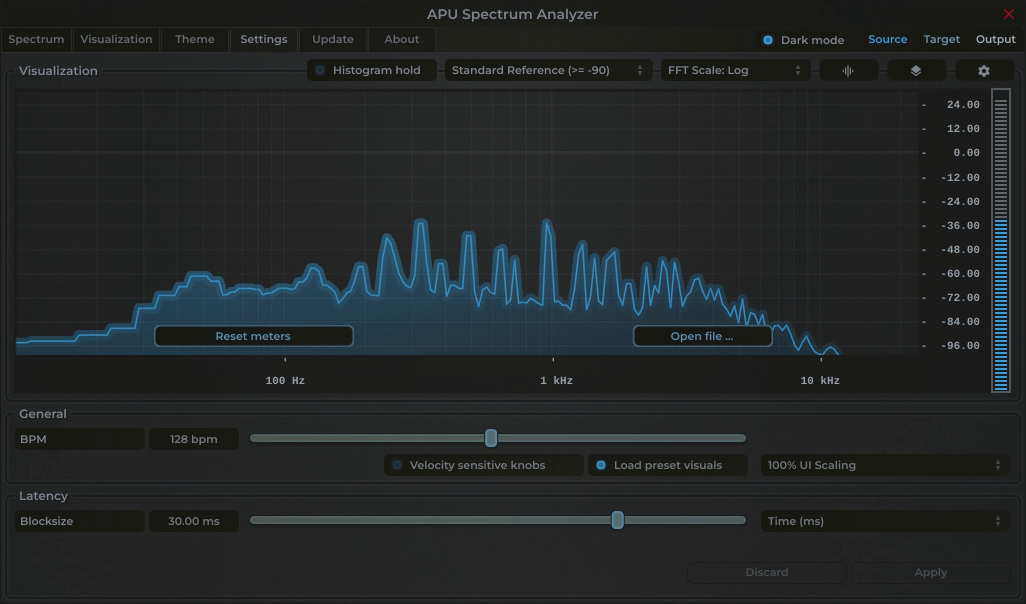Click the vertical level meter
This screenshot has height=604, width=1026.
[x=1000, y=241]
